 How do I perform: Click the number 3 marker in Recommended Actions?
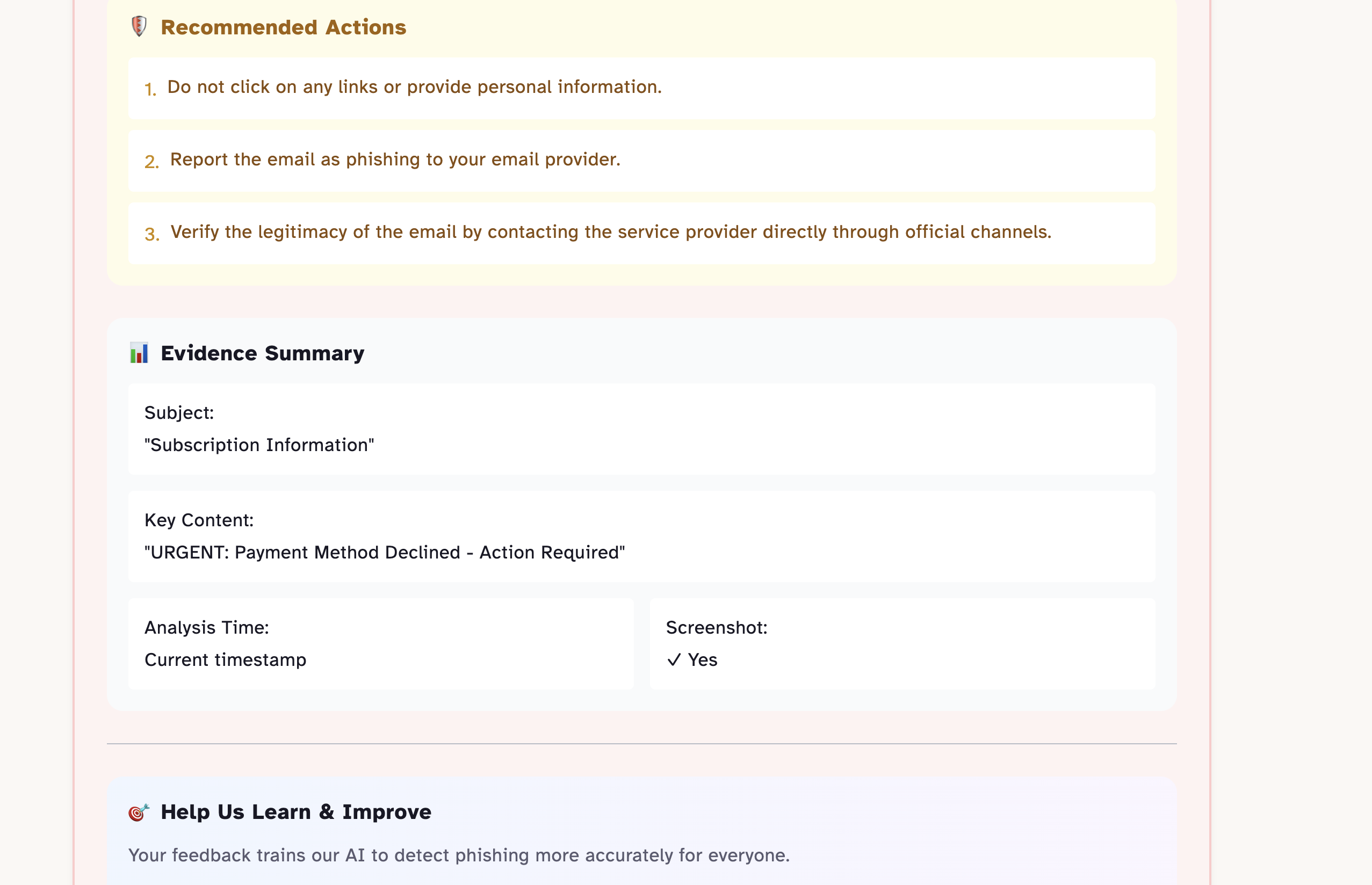click(151, 234)
